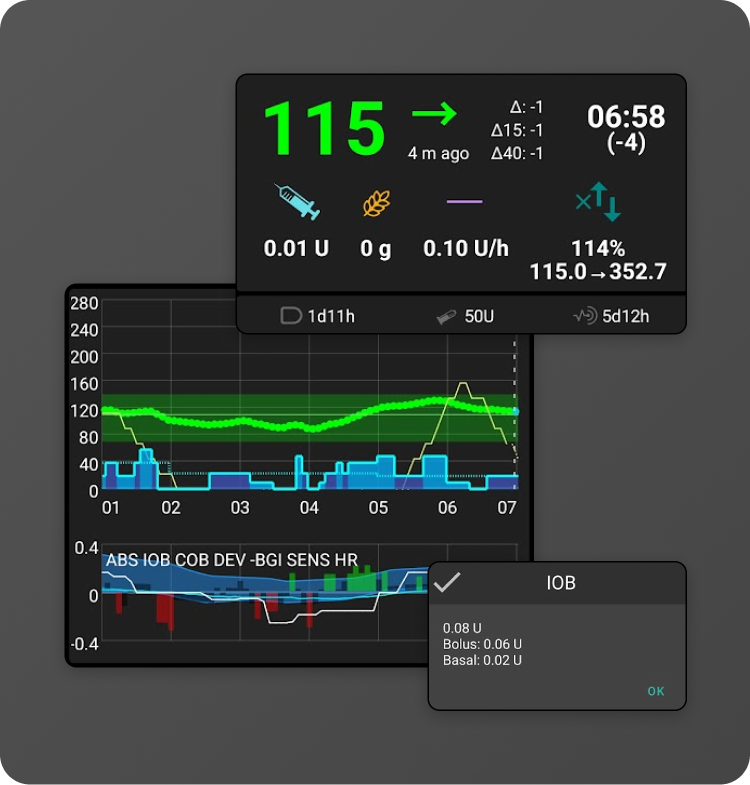Tap the 0.10 U/h basal rate value
Screen dimensions: 750x785
(464, 249)
